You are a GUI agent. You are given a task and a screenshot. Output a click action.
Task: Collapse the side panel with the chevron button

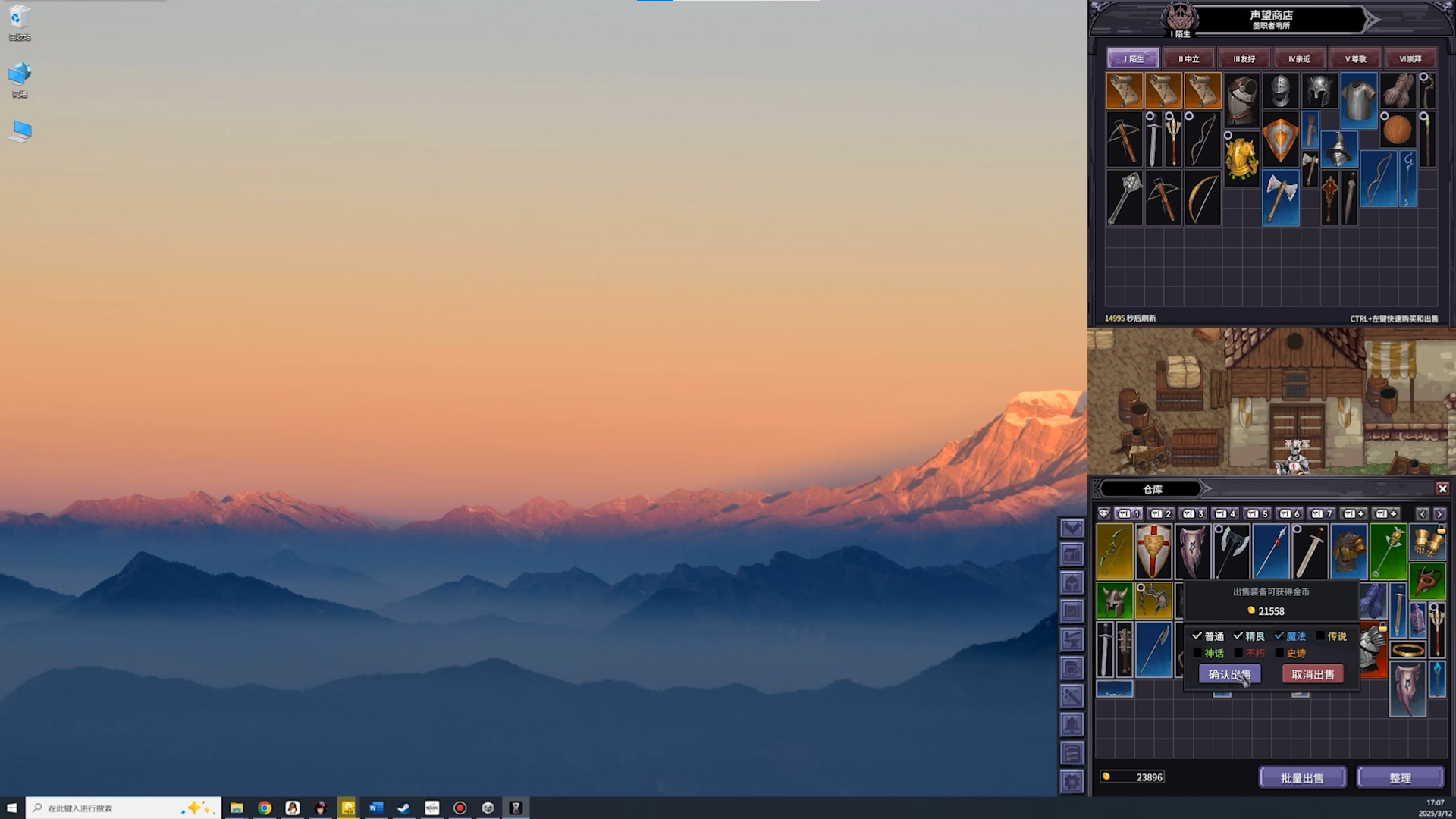point(1072,528)
